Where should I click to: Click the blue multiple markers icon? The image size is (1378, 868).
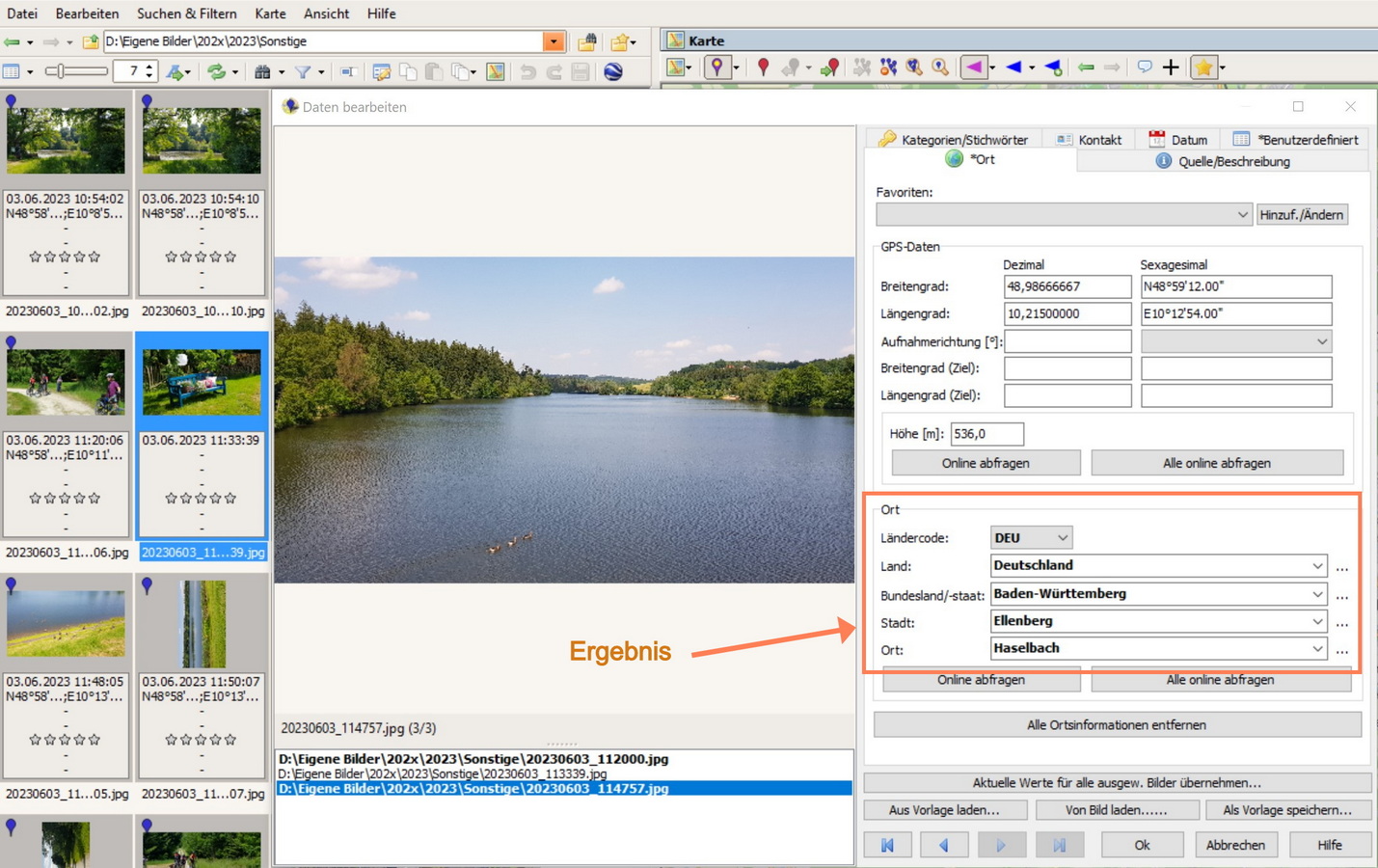(888, 67)
